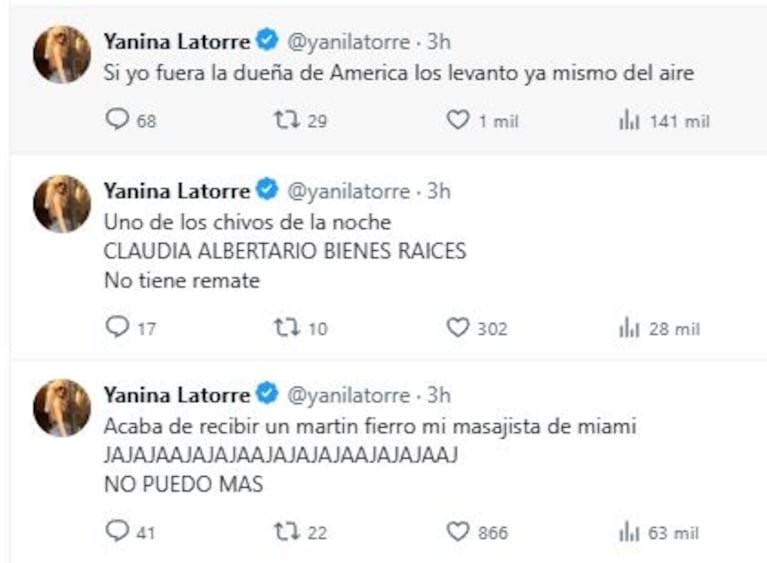Screen dimensions: 767x563
Task: Open the first tweet's profile avatar
Action: click(x=62, y=53)
